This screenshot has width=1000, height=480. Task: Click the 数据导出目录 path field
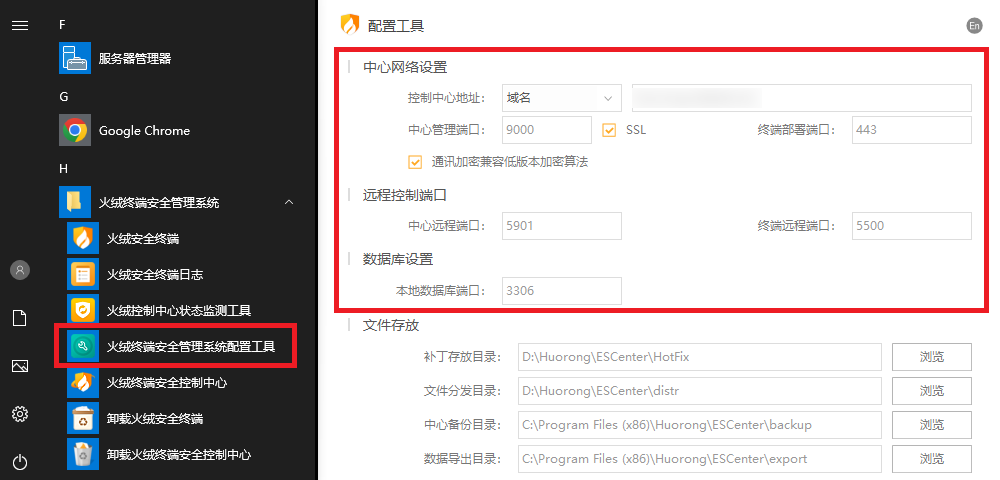[x=700, y=458]
